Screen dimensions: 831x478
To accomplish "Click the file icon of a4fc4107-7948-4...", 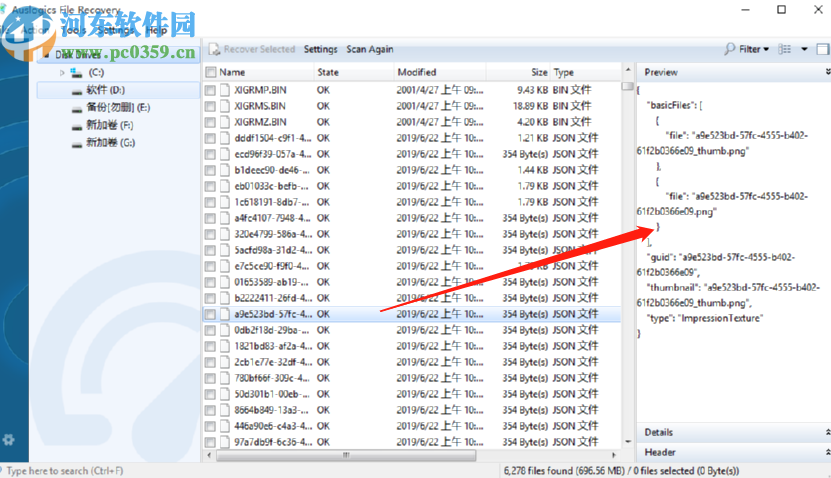I will tap(225, 218).
